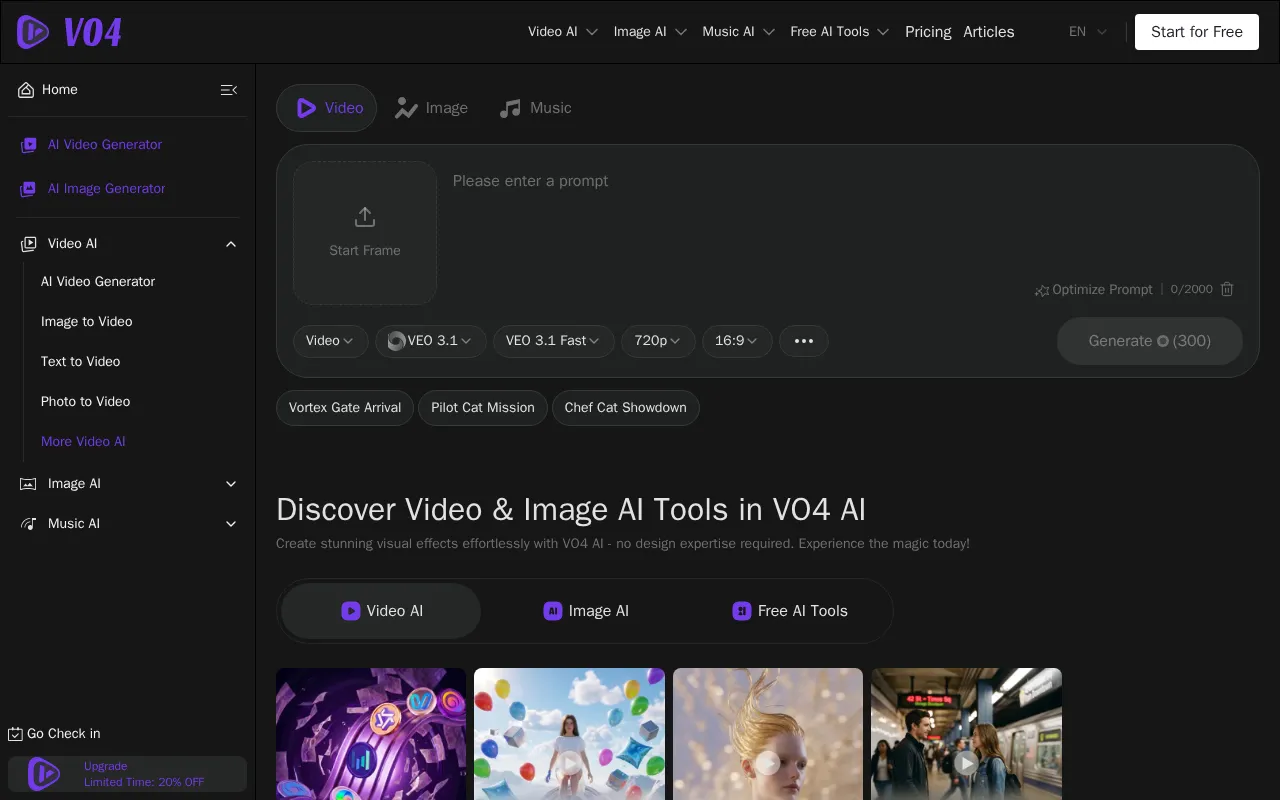Select the Image AI tools tab
Viewport: 1280px width, 800px height.
pos(585,611)
